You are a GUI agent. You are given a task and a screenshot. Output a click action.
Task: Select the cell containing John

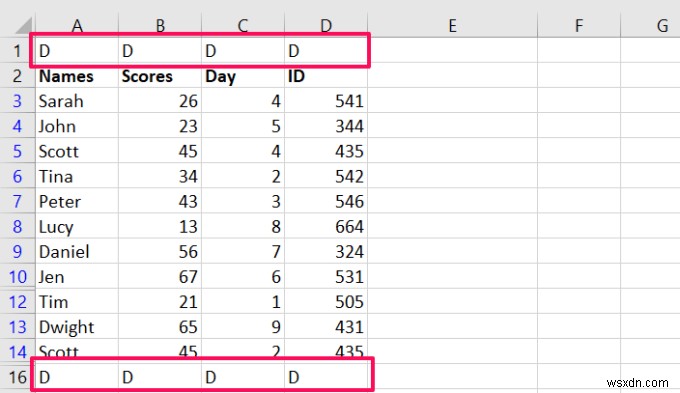(77, 126)
